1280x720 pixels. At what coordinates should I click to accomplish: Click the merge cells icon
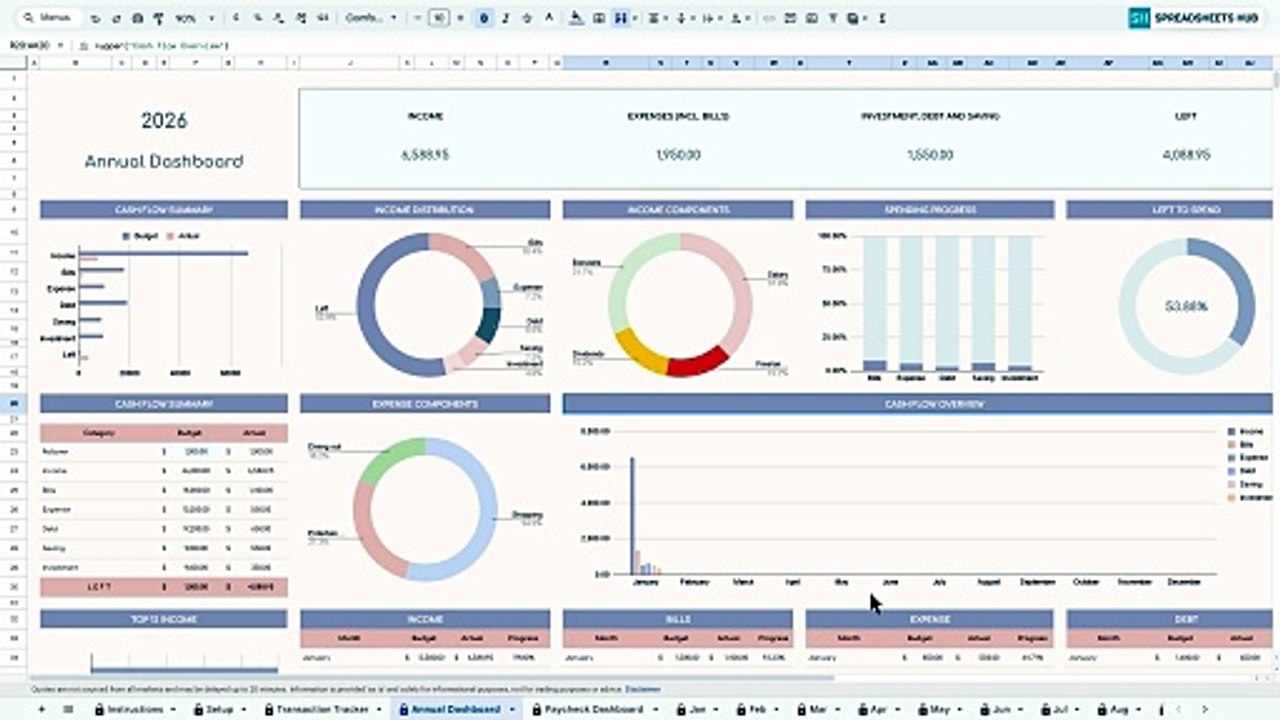[x=620, y=18]
